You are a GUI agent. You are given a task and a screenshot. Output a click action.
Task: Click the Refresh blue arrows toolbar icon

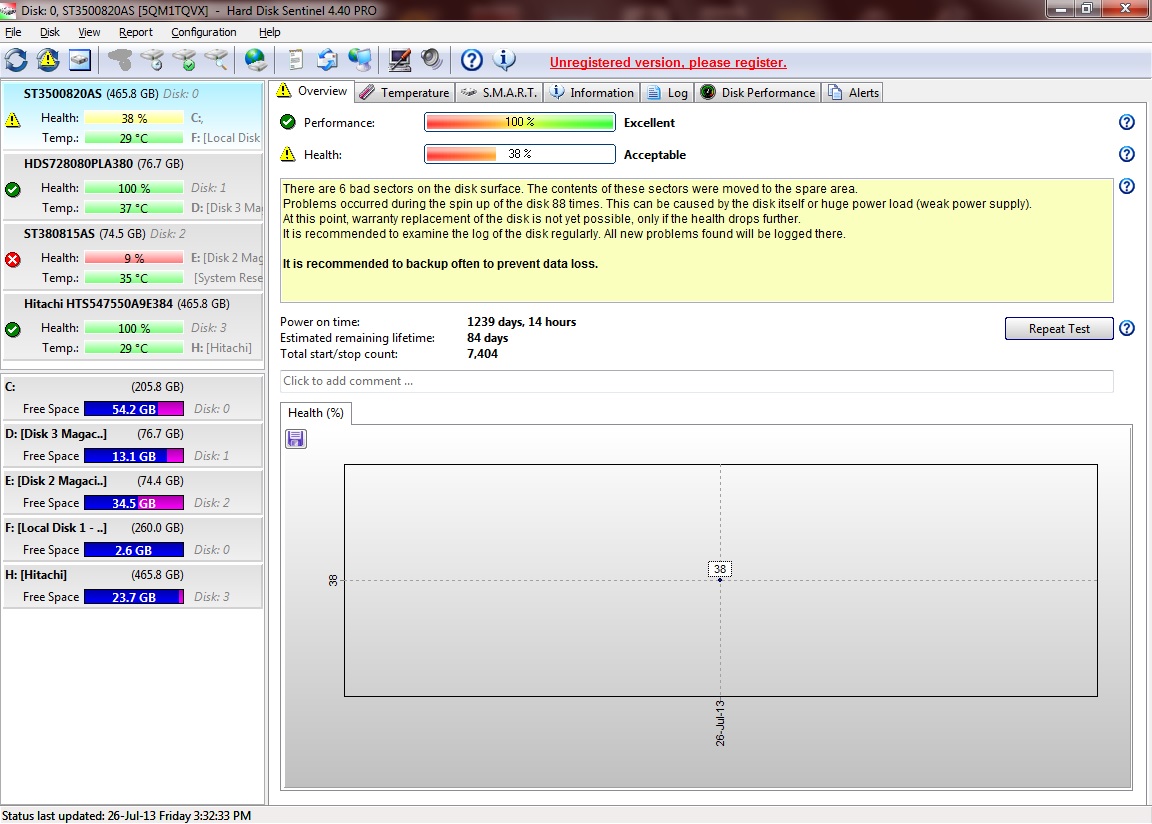16,60
